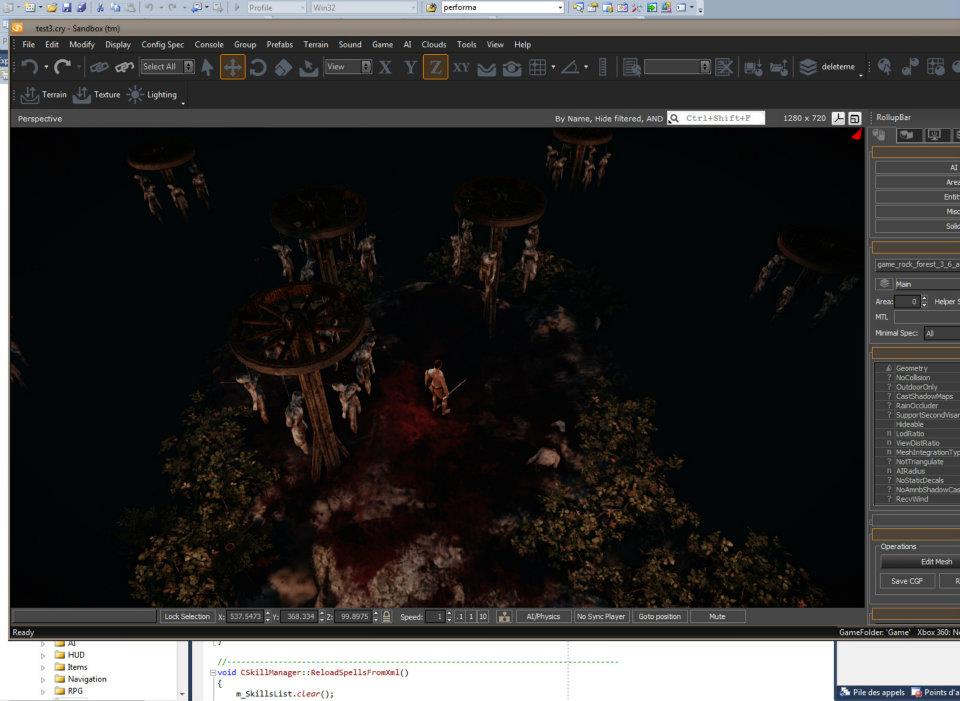Click the selection list icon
Image resolution: width=960 pixels, height=701 pixels.
(x=631, y=67)
